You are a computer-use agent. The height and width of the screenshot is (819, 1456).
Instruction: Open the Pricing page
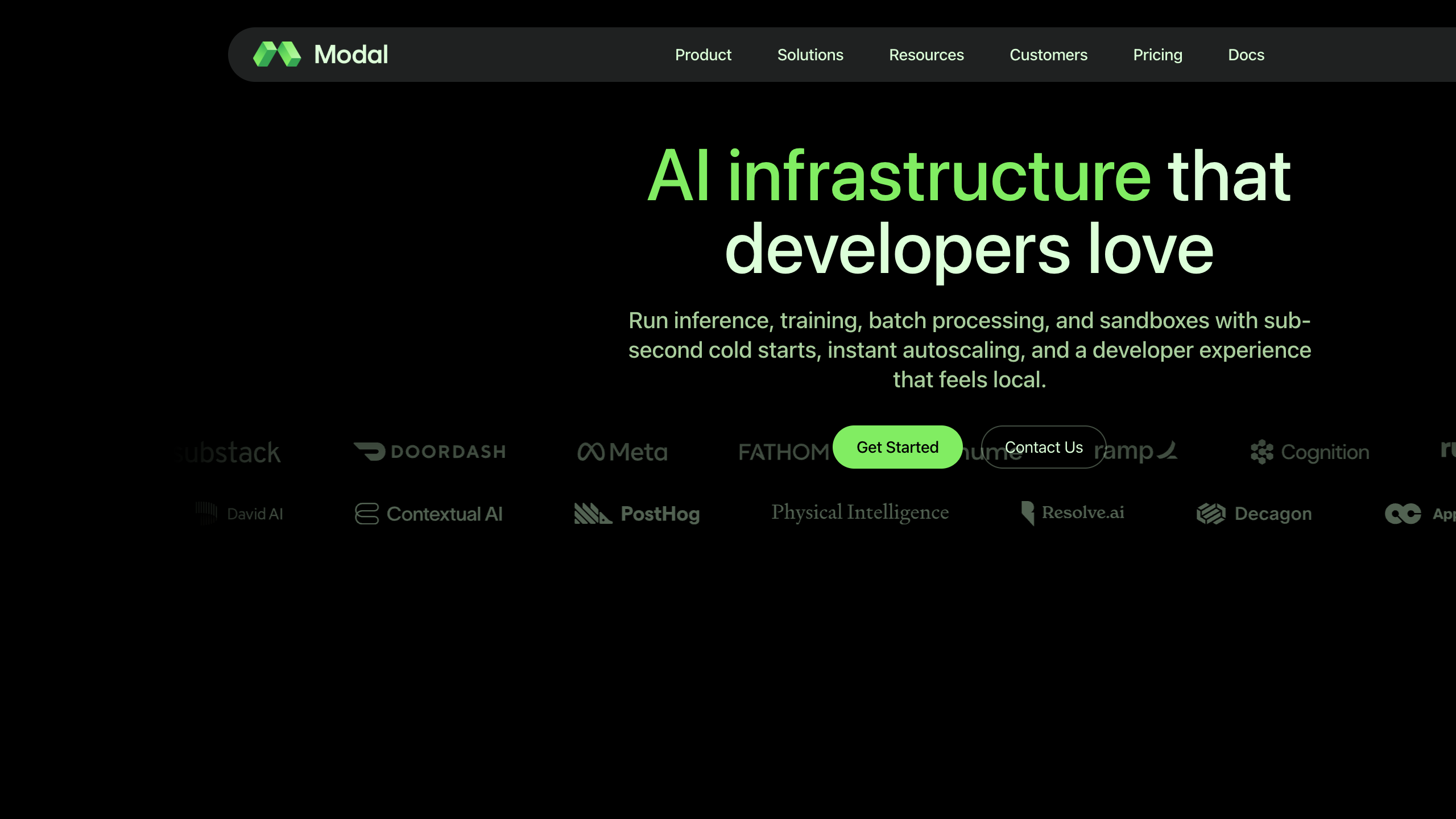[x=1157, y=55]
